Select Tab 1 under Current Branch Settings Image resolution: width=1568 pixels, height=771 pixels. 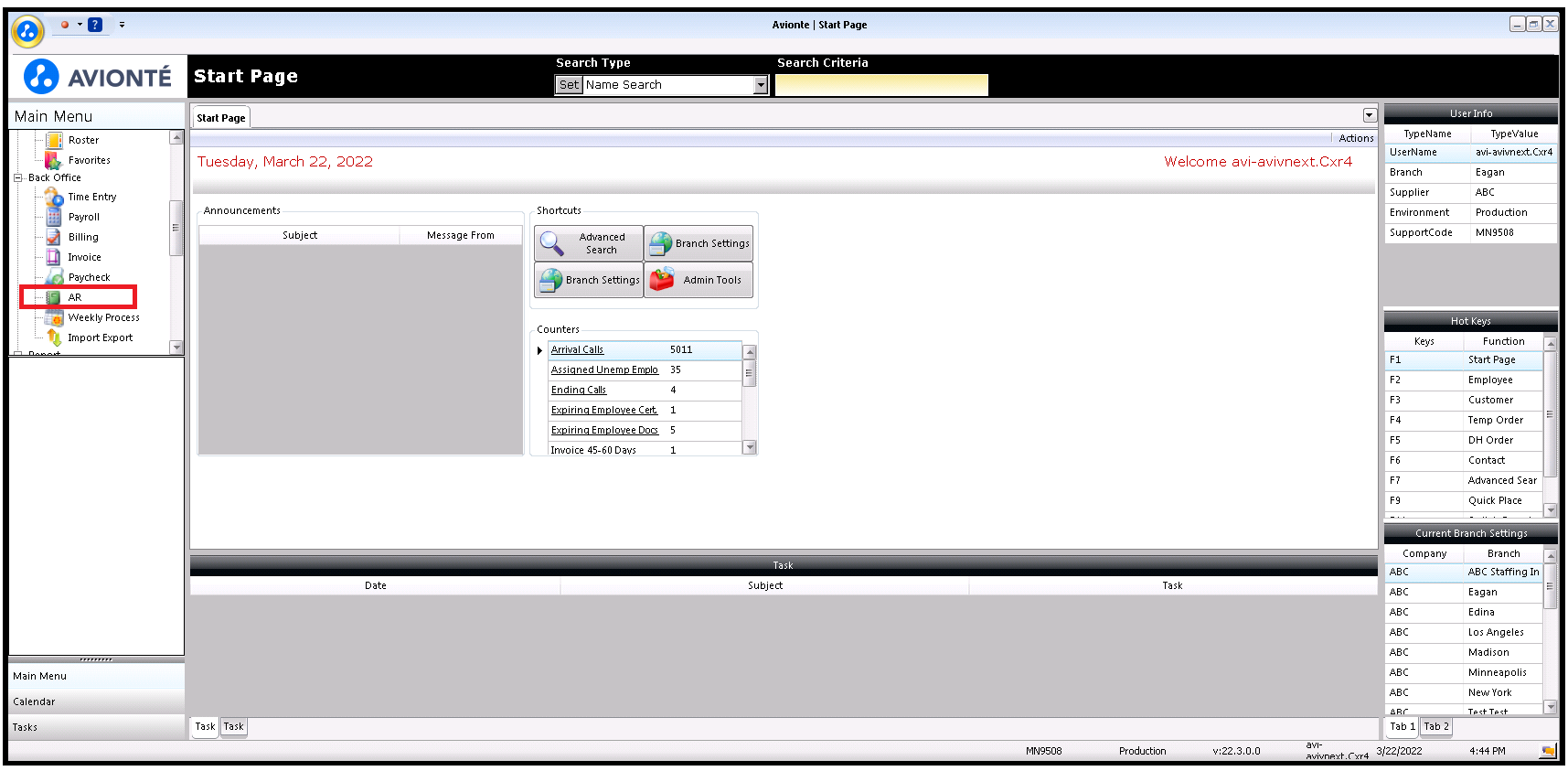1403,727
